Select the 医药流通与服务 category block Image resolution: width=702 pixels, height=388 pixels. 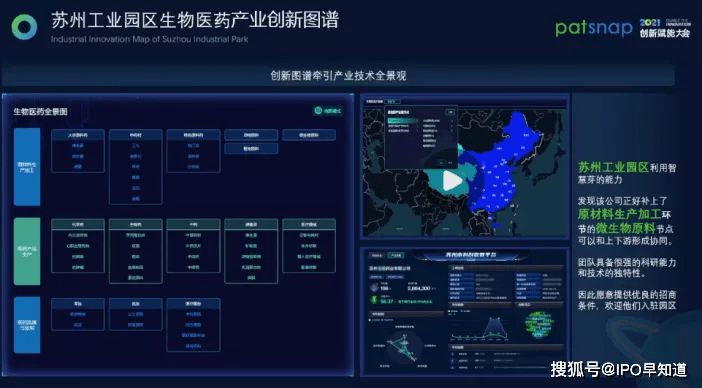[27, 325]
